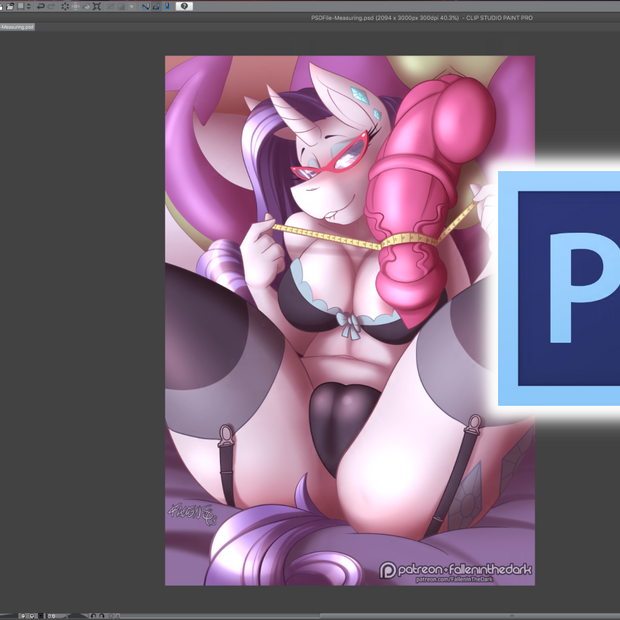This screenshot has height=620, width=620.
Task: Save the document using the Save icon
Action: (21, 6)
